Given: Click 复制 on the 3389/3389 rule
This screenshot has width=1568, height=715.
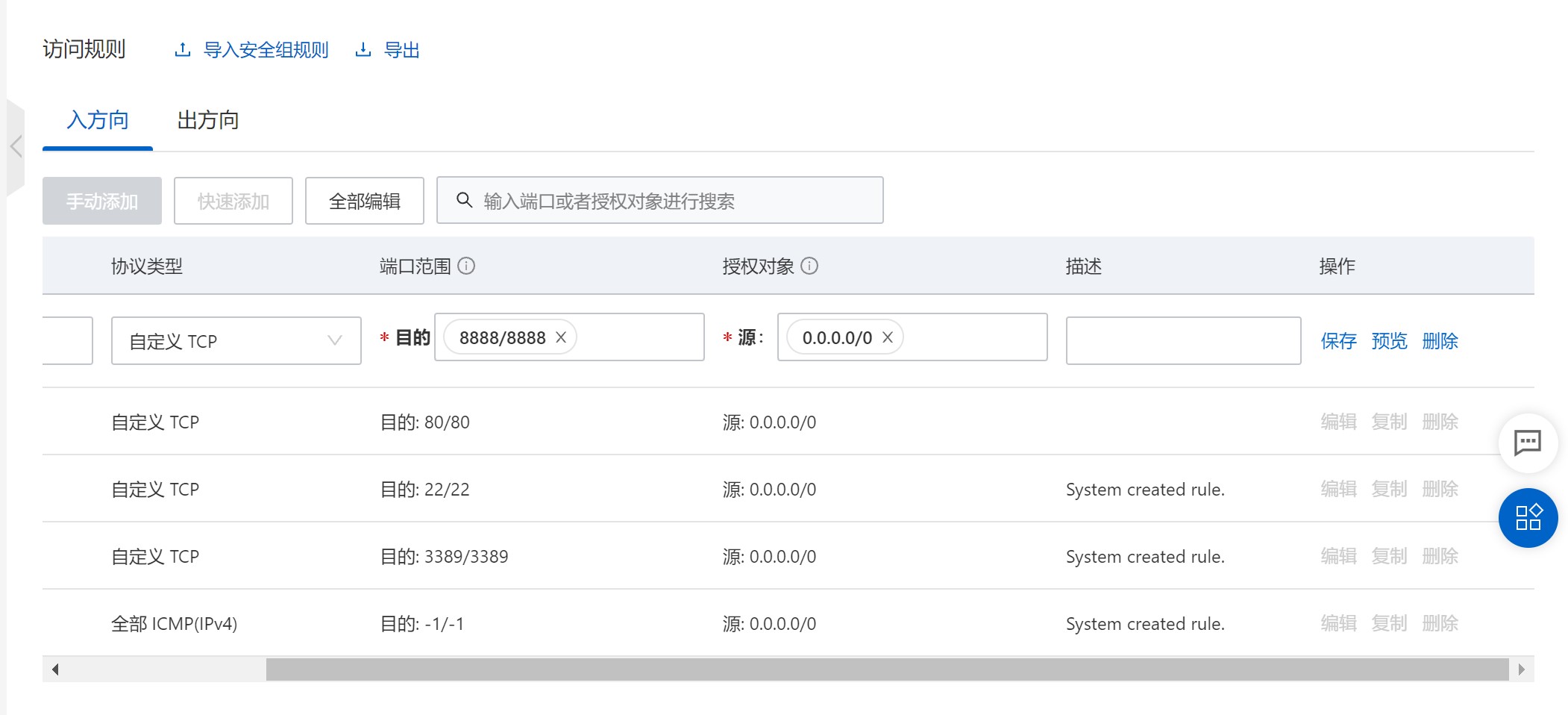Looking at the screenshot, I should coord(1390,556).
